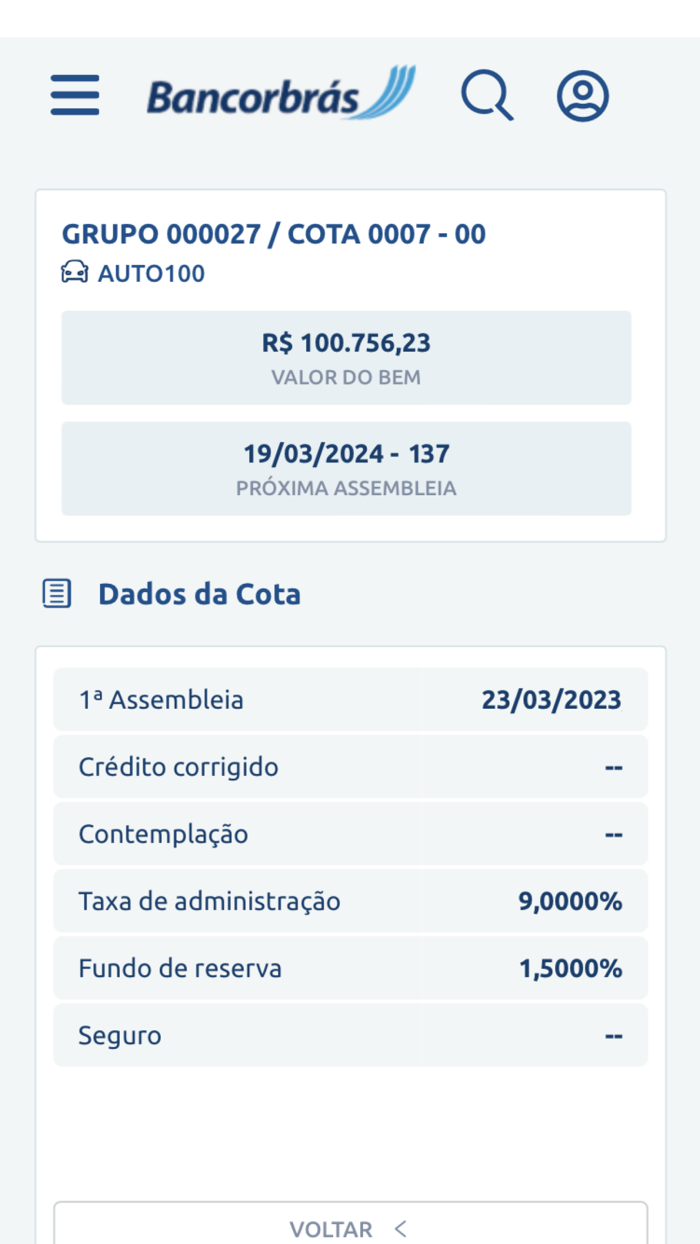
Task: Click the person avatar inside profile circle
Action: [582, 95]
